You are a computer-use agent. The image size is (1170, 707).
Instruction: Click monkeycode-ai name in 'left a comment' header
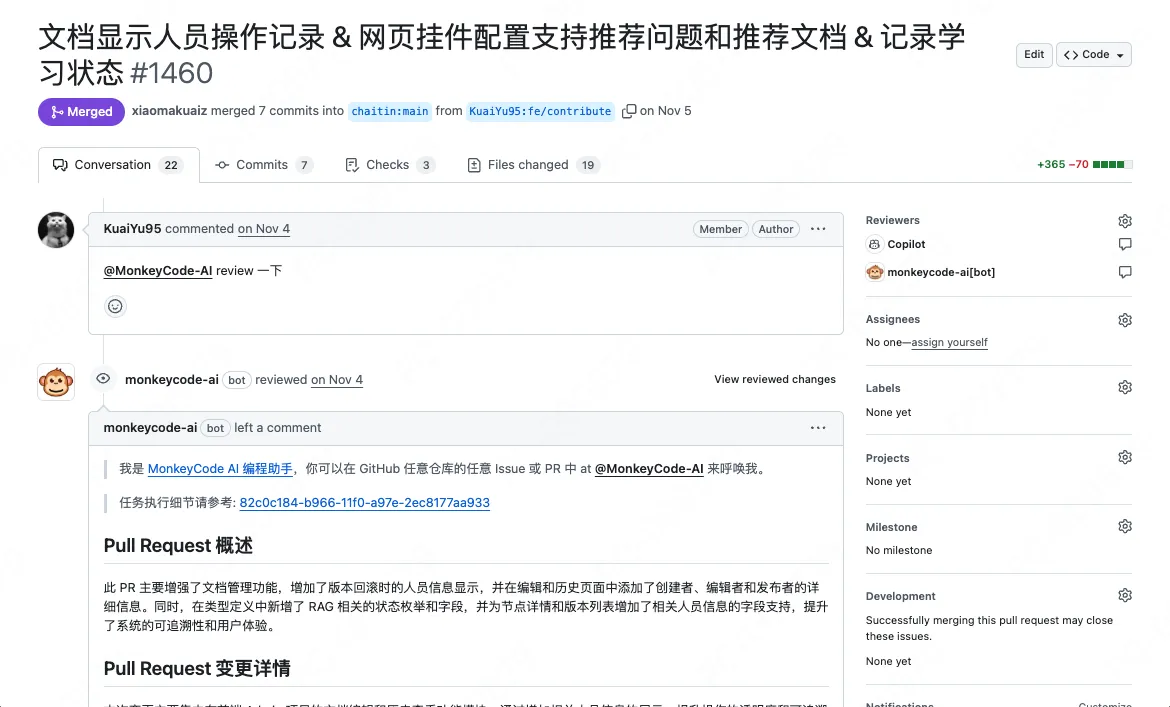point(150,428)
